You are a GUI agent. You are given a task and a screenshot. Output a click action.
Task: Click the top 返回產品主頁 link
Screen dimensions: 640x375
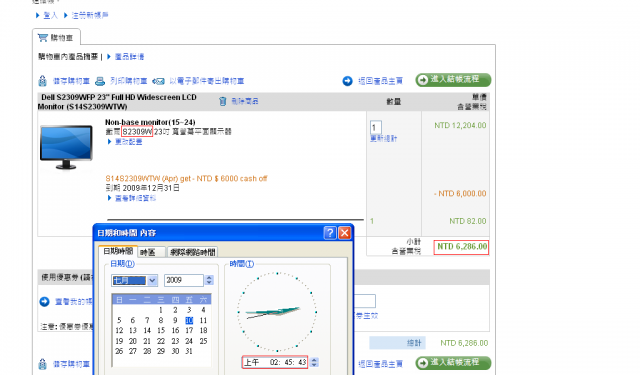click(380, 81)
